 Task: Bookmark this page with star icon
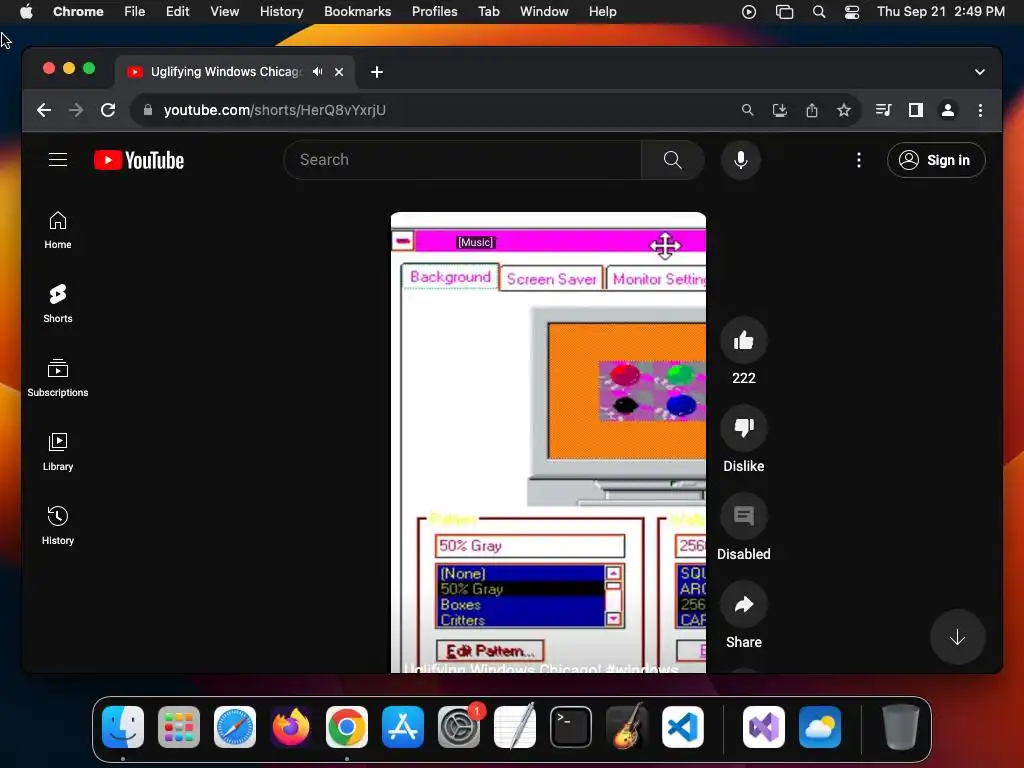pos(844,110)
